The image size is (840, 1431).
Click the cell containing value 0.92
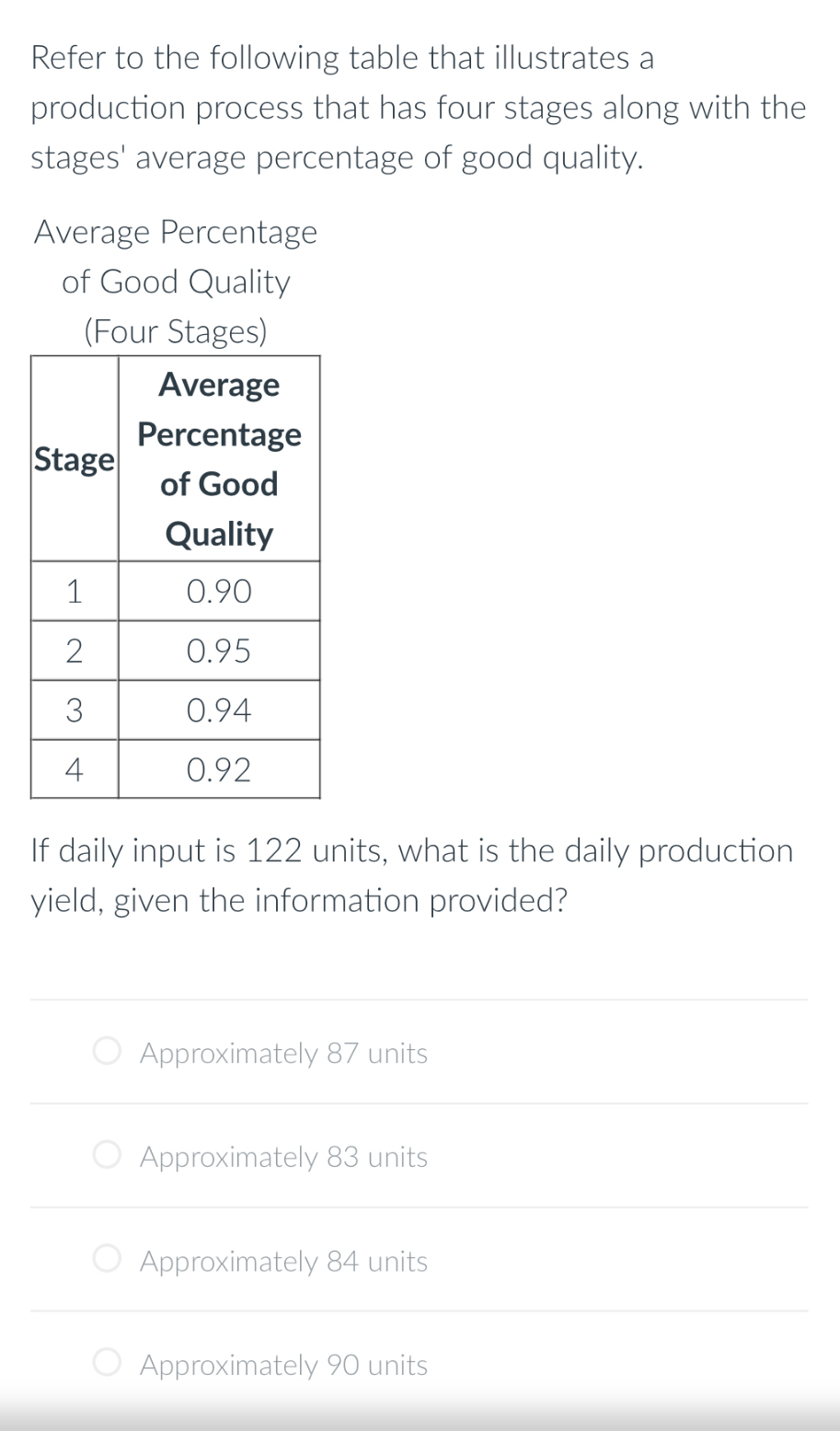[219, 769]
